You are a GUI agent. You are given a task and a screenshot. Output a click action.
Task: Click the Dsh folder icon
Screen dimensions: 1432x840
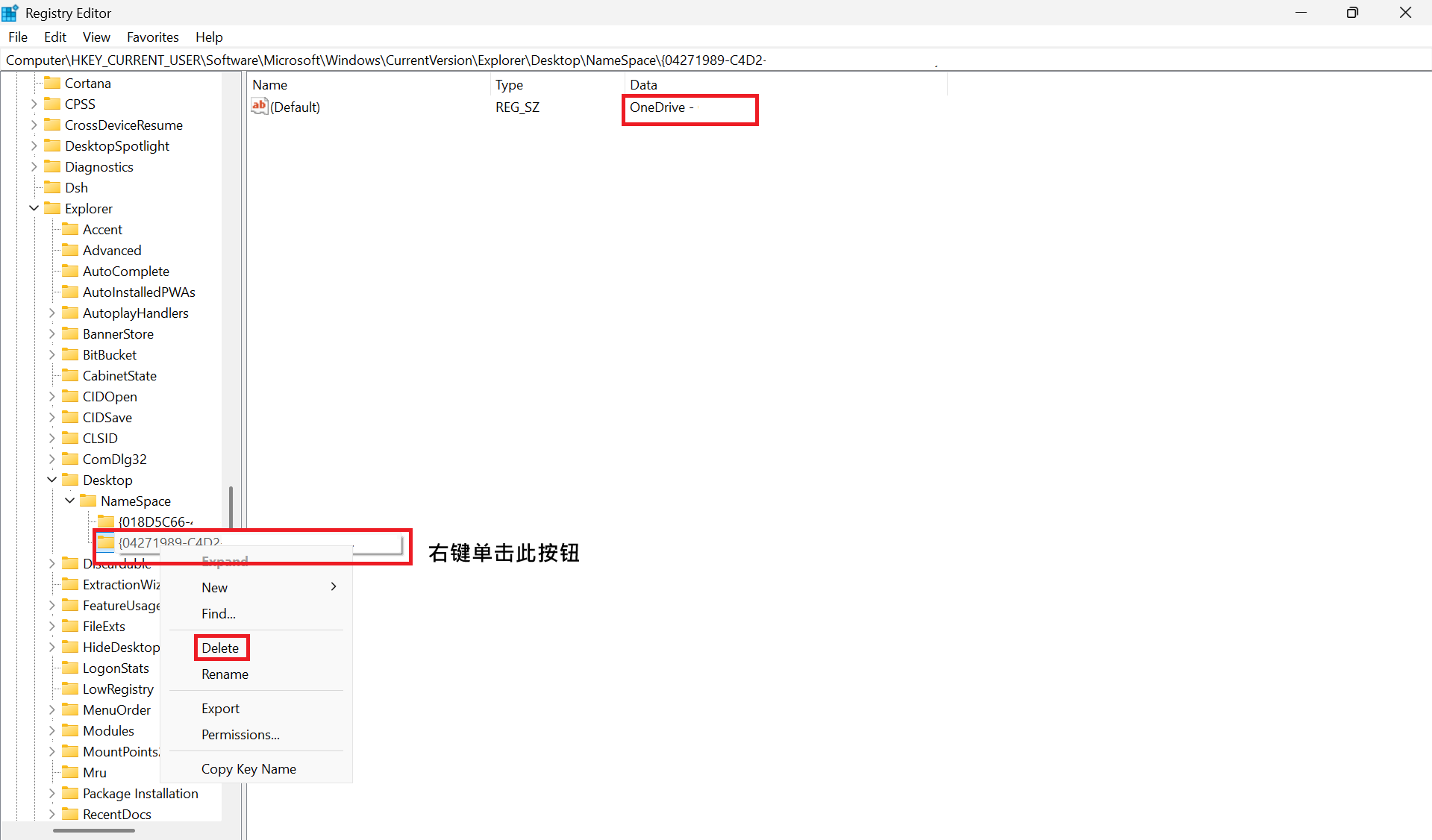pos(52,187)
